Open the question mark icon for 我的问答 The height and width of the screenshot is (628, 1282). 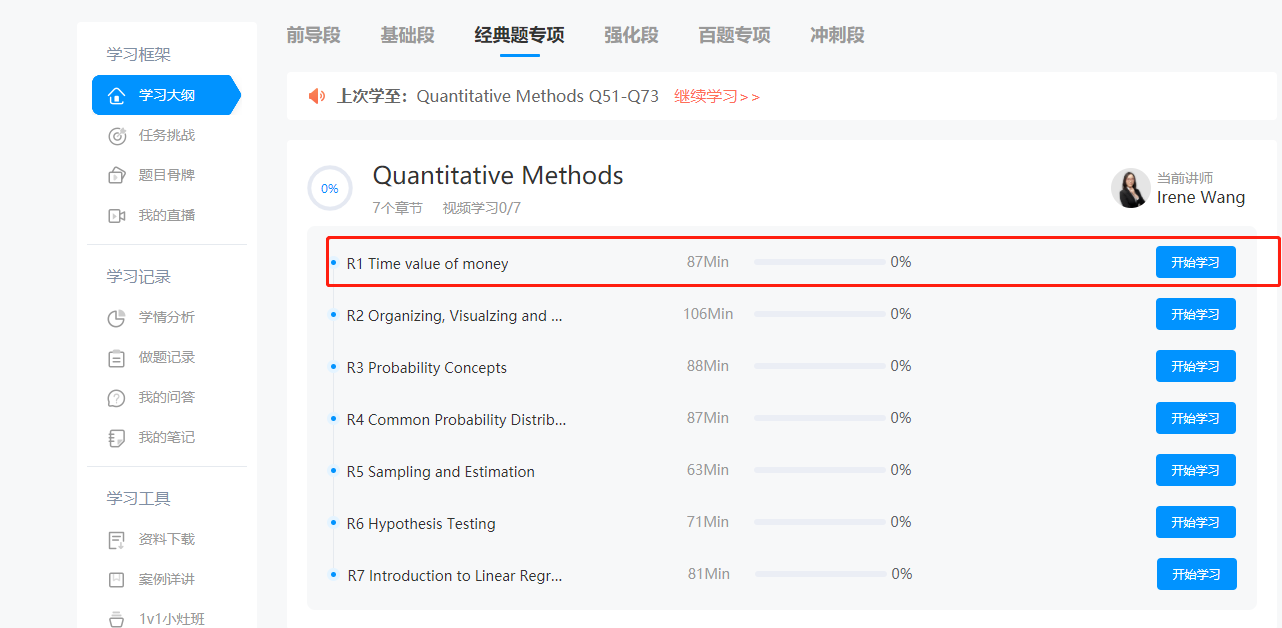click(x=117, y=398)
